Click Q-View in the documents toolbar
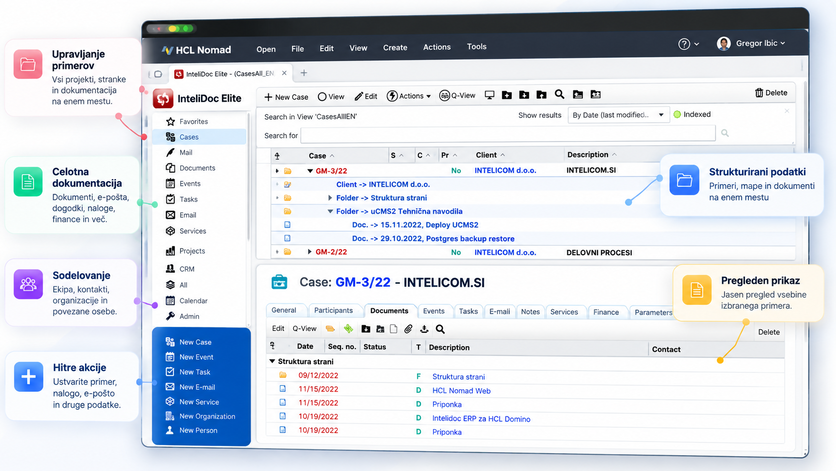Screen dimensions: 836x471 tap(304, 329)
